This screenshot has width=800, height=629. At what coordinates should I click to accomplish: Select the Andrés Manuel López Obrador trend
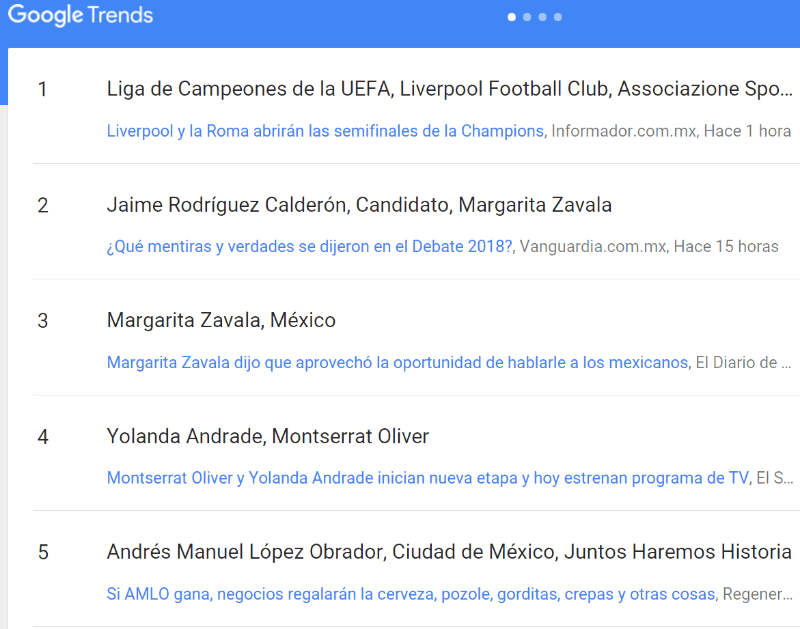[449, 552]
